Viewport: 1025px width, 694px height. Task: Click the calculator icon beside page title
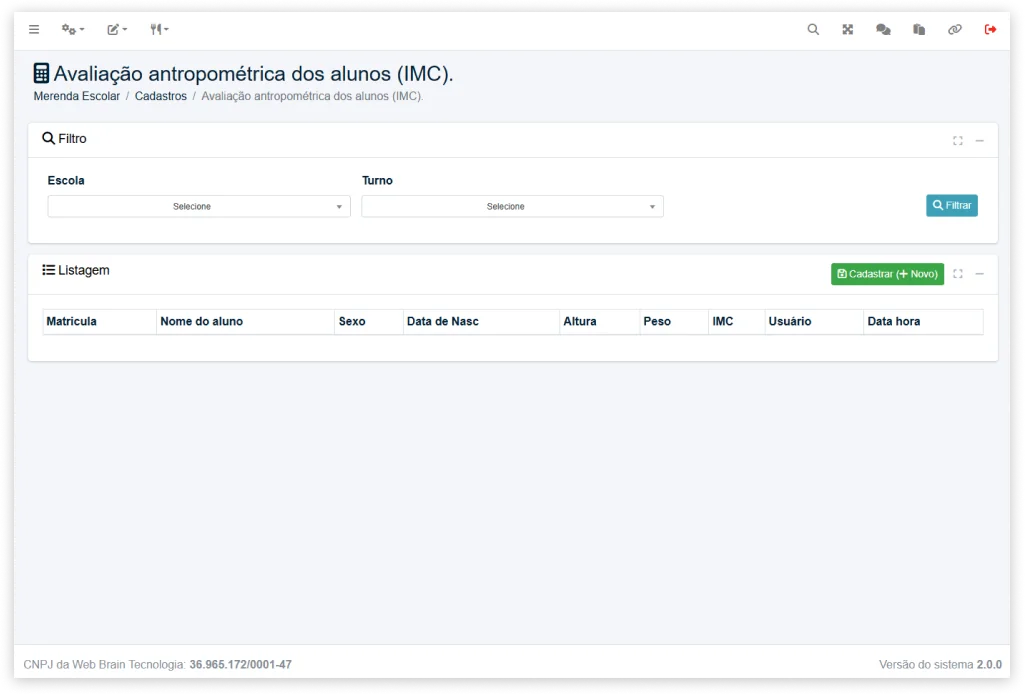pos(41,73)
